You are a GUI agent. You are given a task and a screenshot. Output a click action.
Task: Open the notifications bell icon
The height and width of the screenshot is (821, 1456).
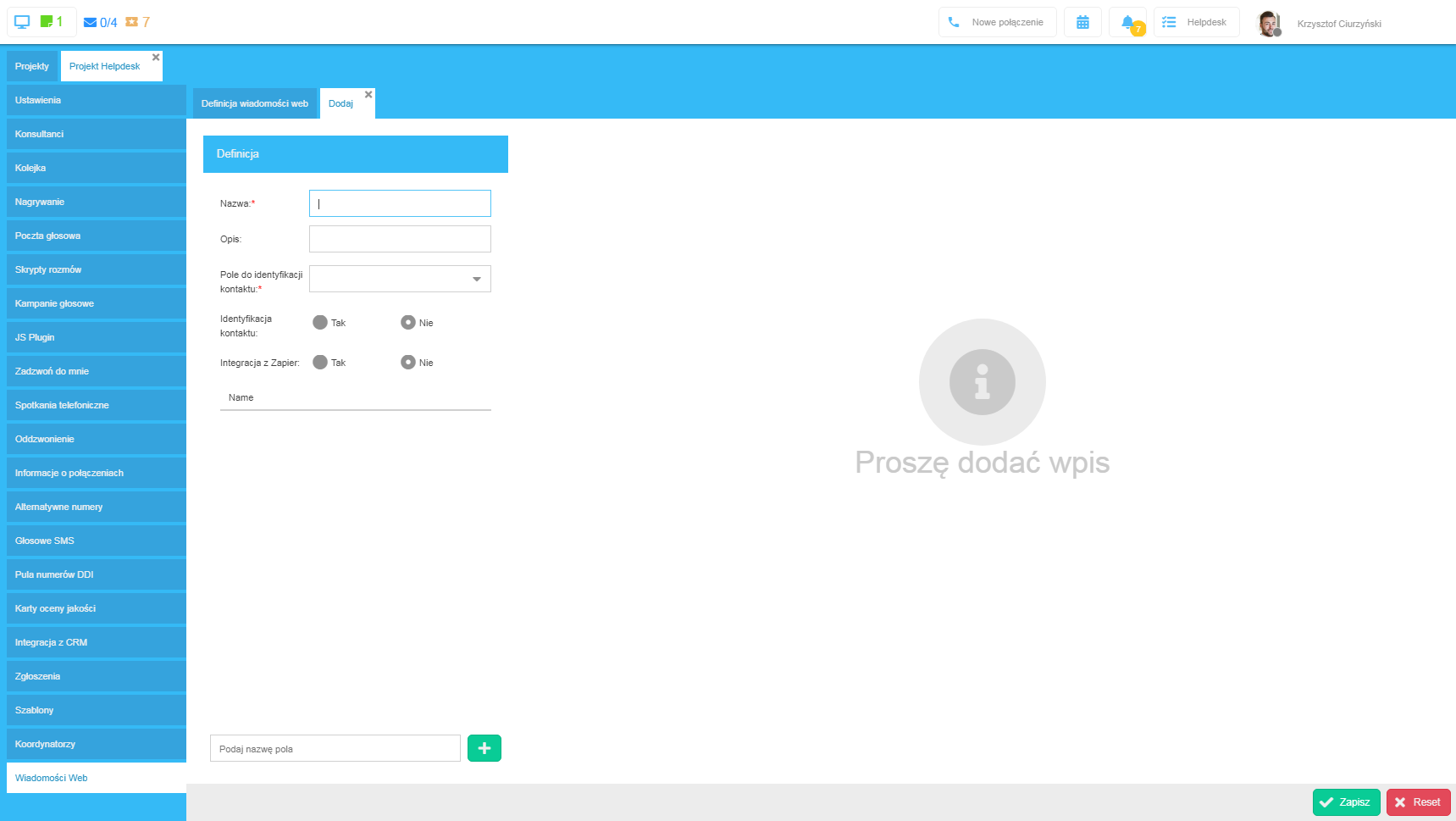pos(1127,22)
